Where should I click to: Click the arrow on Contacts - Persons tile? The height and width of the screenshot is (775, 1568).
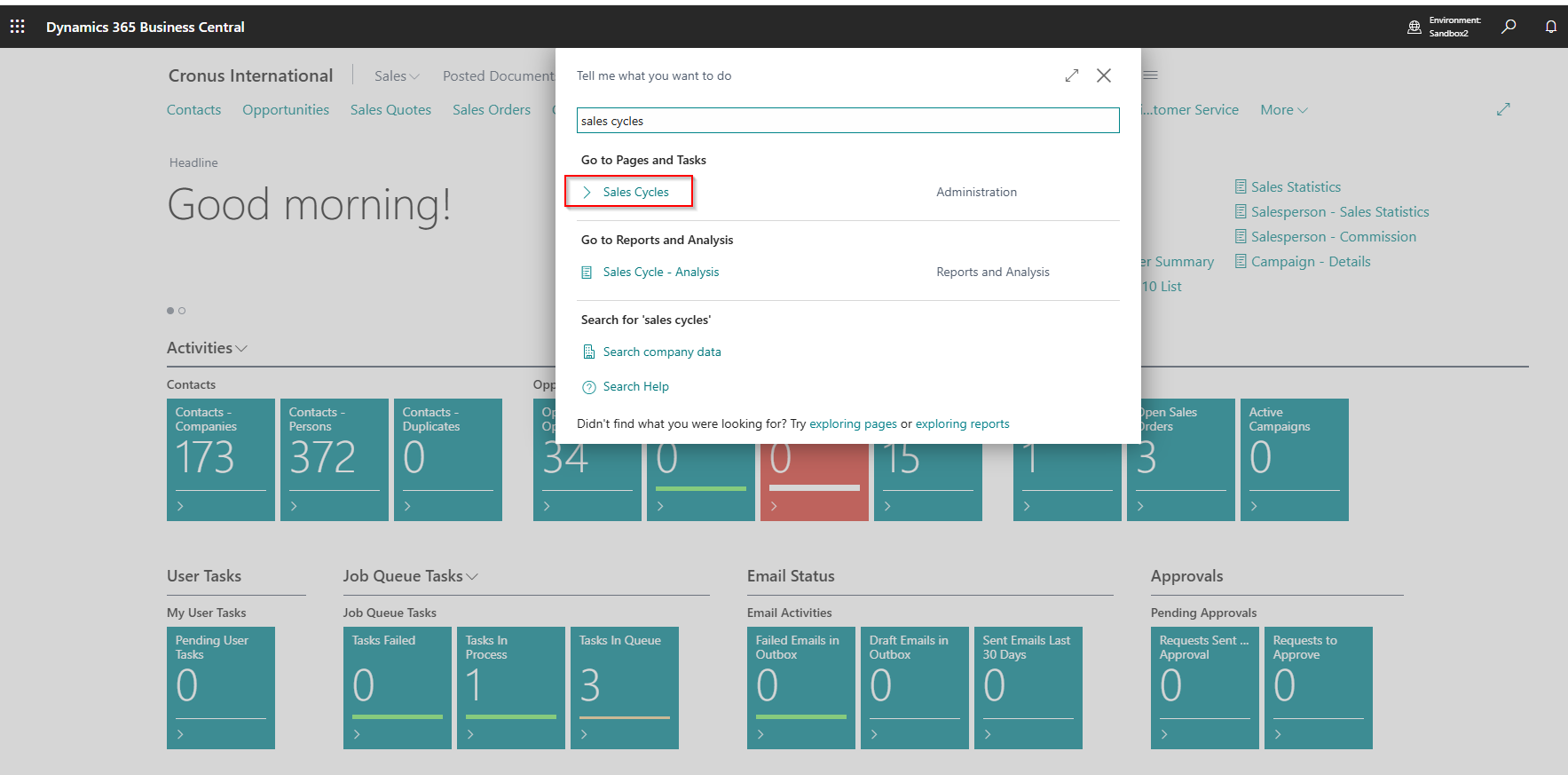click(294, 506)
